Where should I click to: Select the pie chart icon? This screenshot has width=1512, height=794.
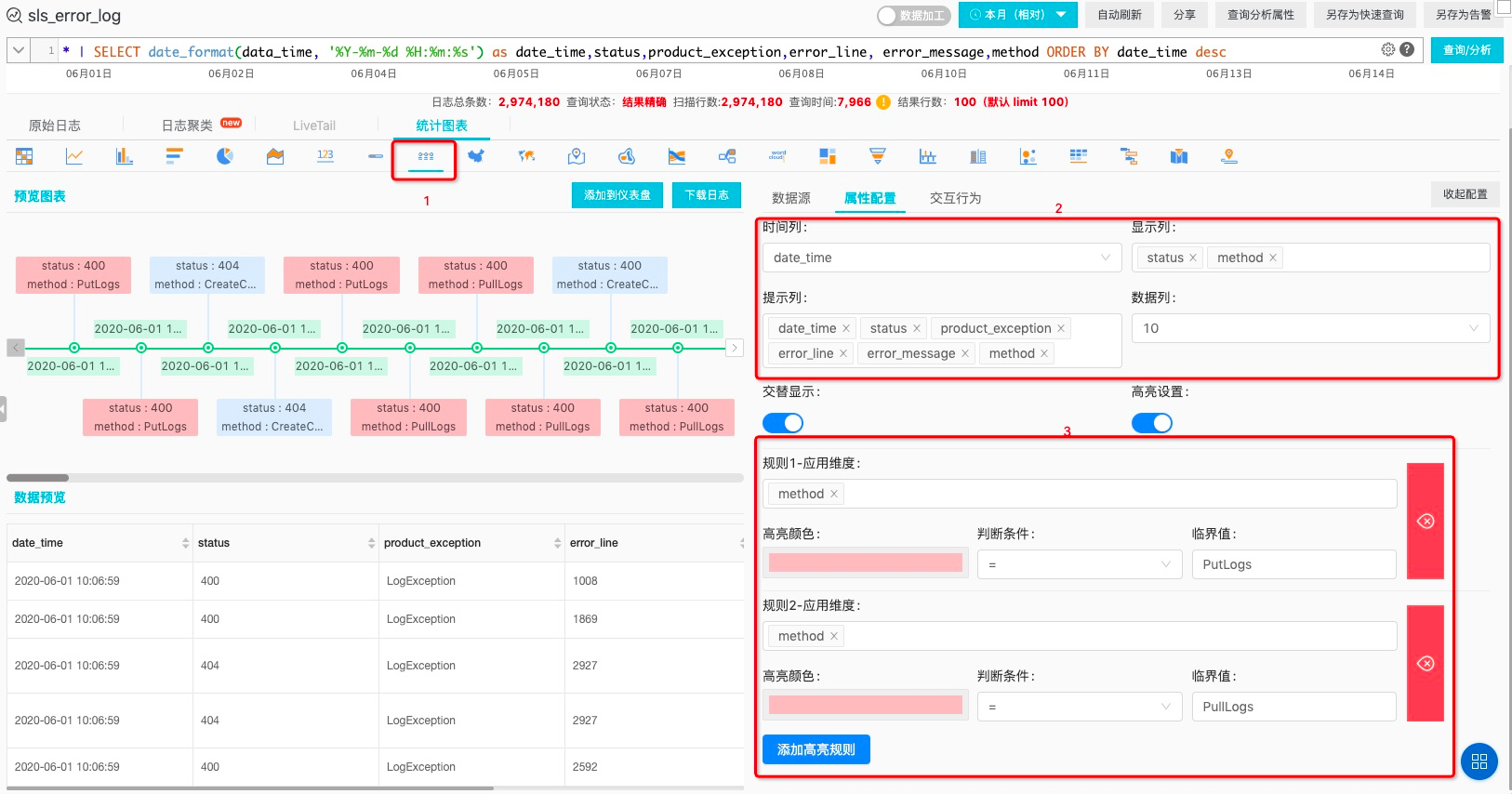click(225, 156)
